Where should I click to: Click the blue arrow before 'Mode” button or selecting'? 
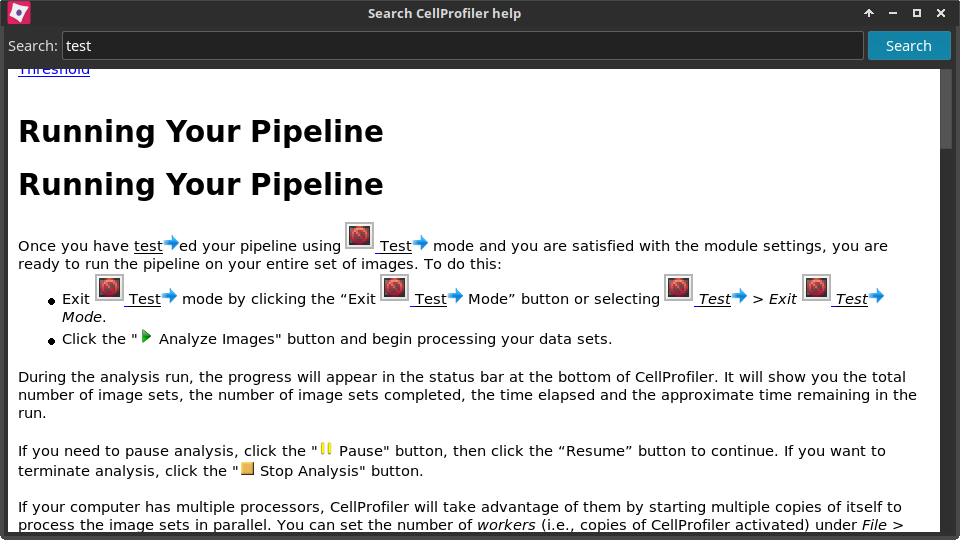pos(456,296)
